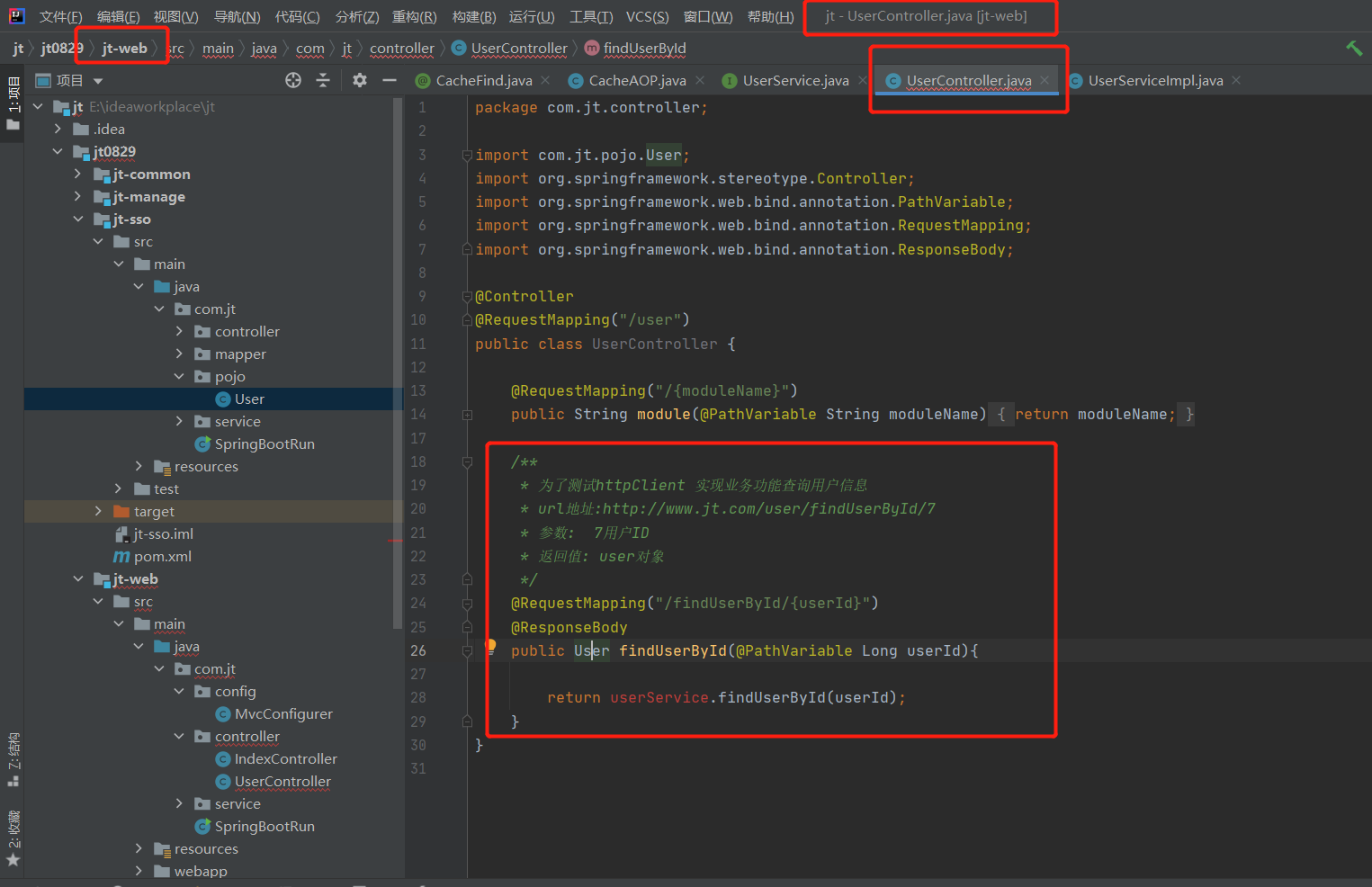This screenshot has height=887, width=1372.
Task: Open the project view dropdown arrow
Action: click(98, 81)
